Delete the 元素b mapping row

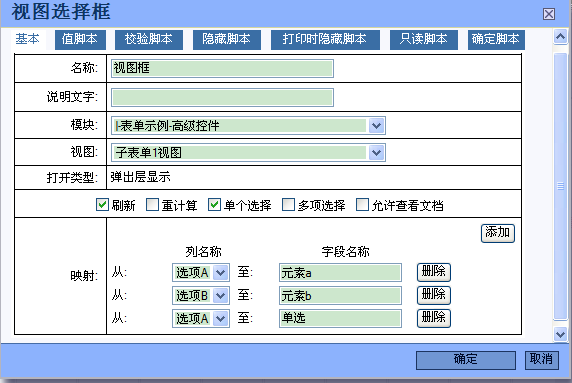tap(434, 295)
